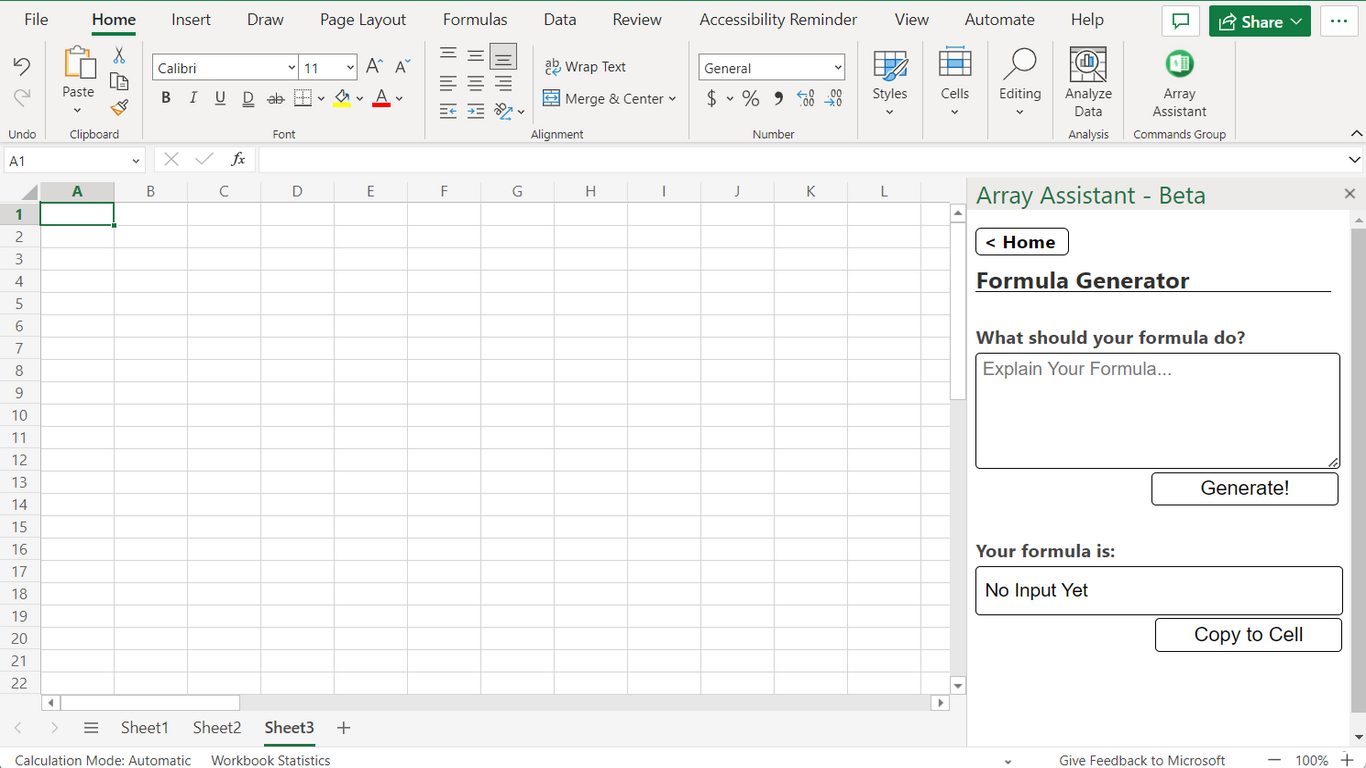
Task: Expand Merge & Center dropdown arrow
Action: 672,98
